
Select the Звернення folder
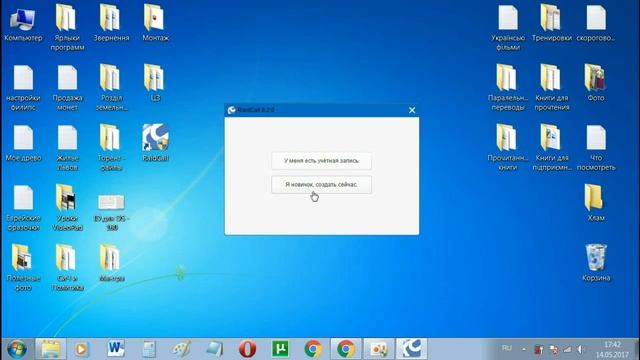tap(111, 23)
